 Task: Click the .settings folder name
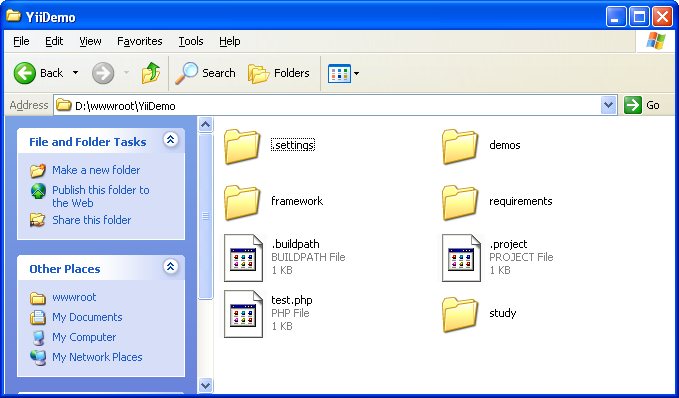pos(293,145)
